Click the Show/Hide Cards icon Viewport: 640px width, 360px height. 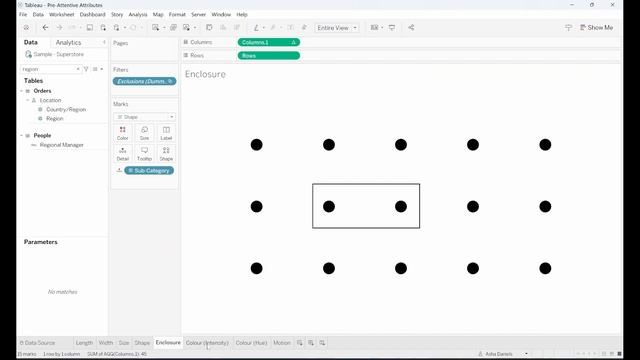(x=374, y=27)
